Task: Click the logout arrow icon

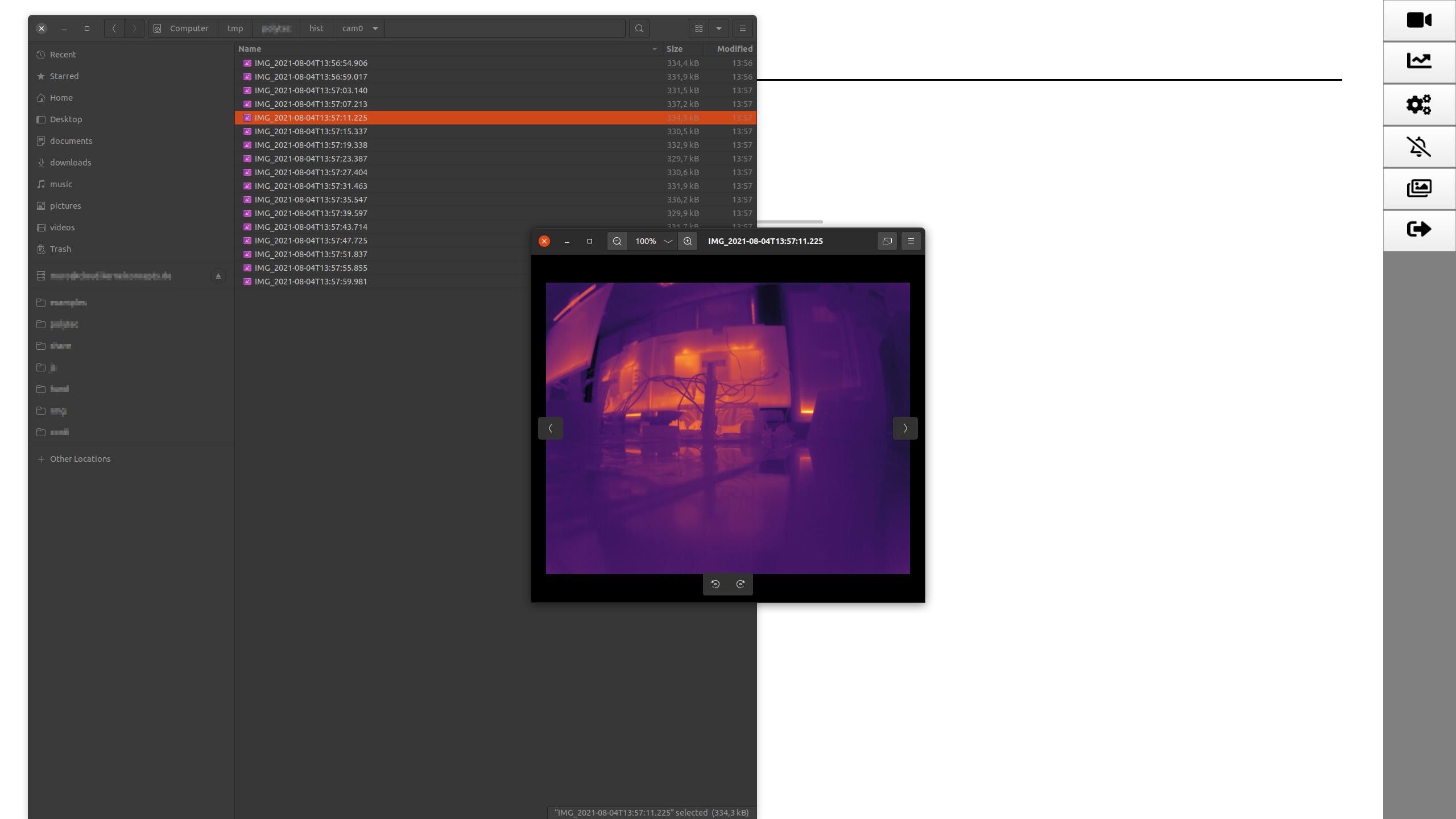Action: (1419, 229)
